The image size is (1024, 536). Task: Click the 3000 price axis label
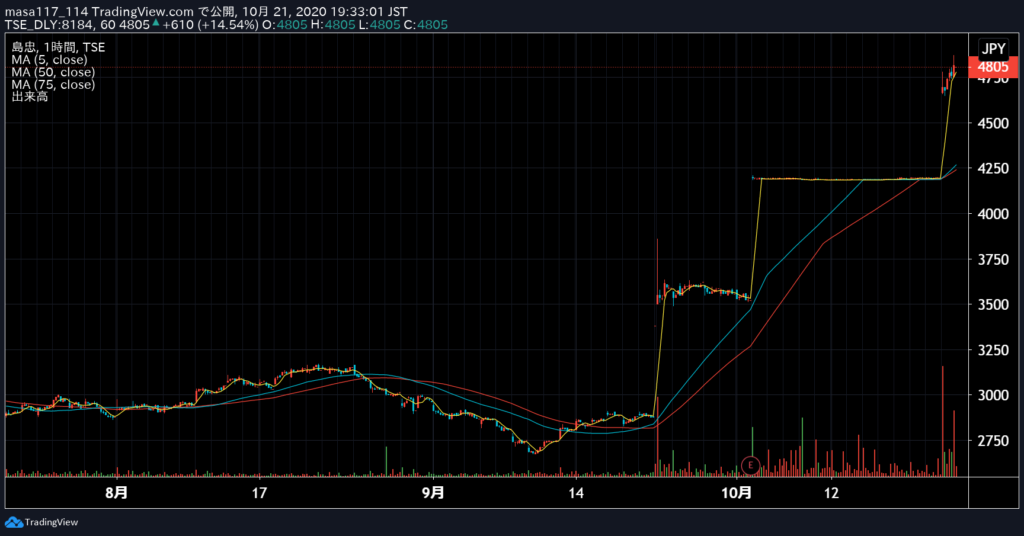pyautogui.click(x=993, y=396)
